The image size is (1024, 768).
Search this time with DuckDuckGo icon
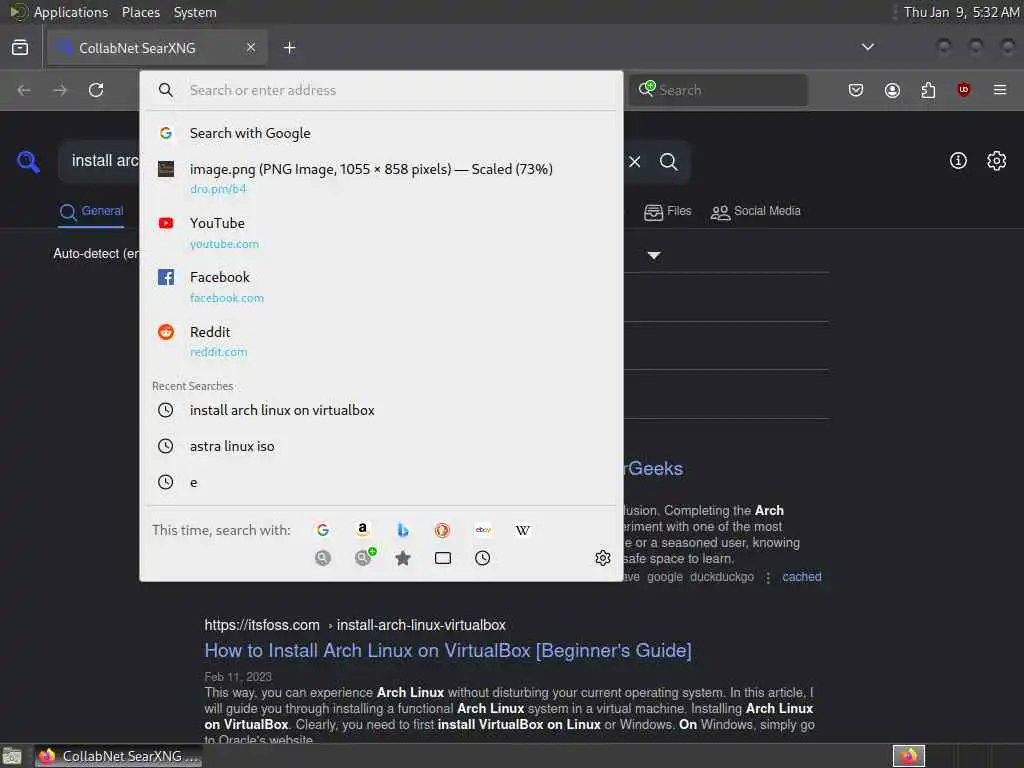[443, 530]
